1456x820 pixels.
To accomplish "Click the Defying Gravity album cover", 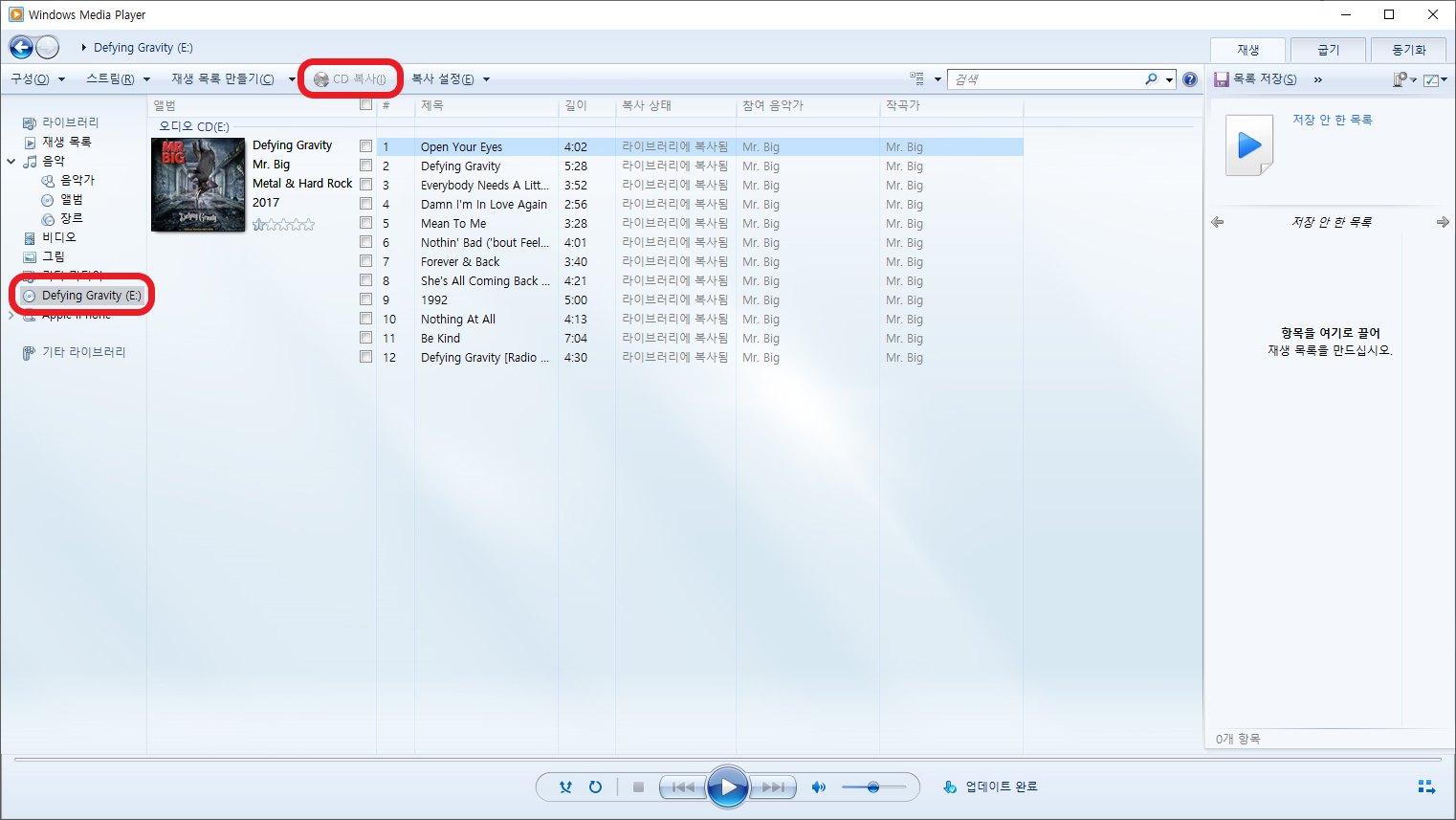I will pos(198,185).
